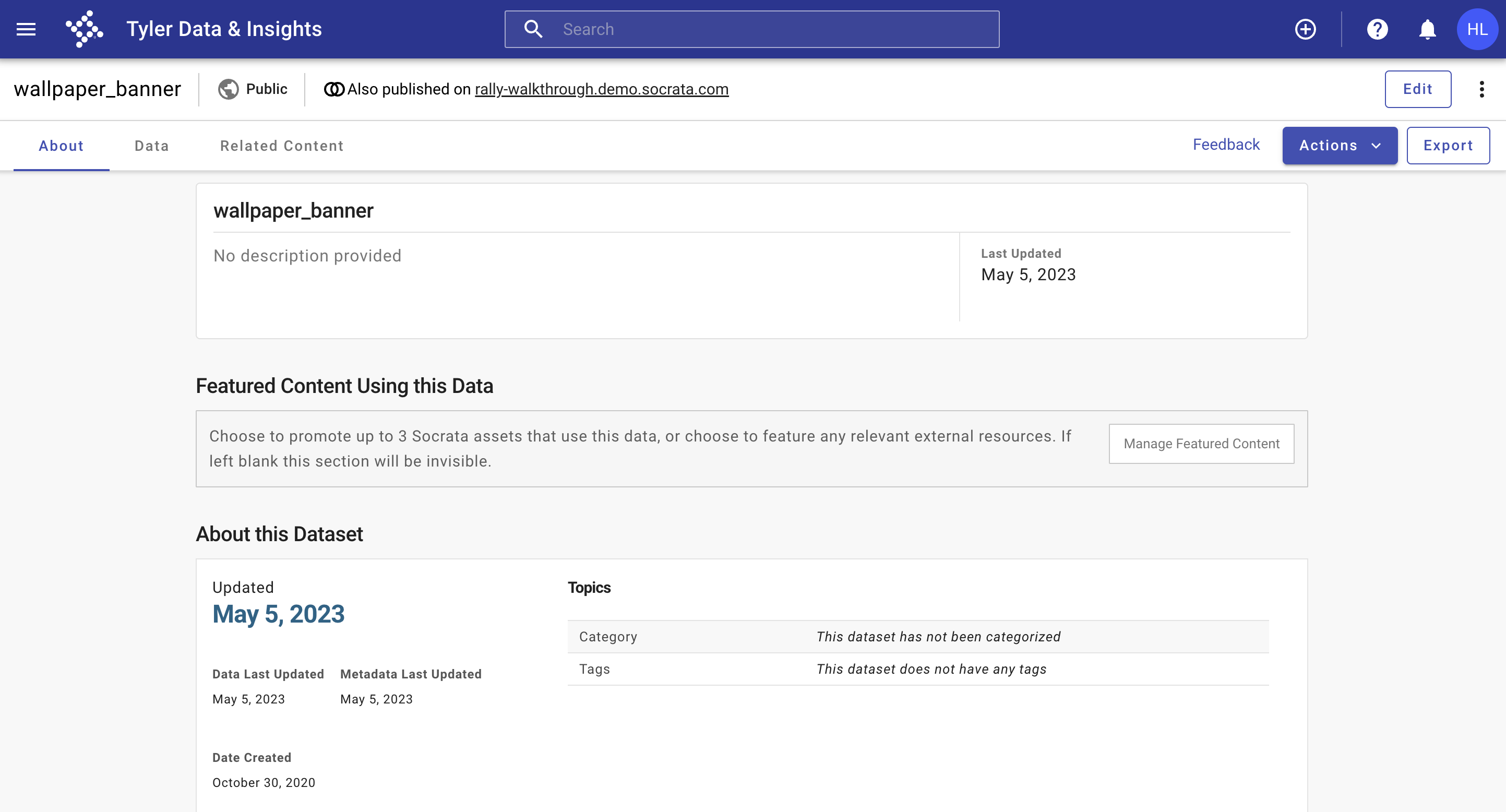
Task: Click the Topics heading
Action: (x=589, y=588)
